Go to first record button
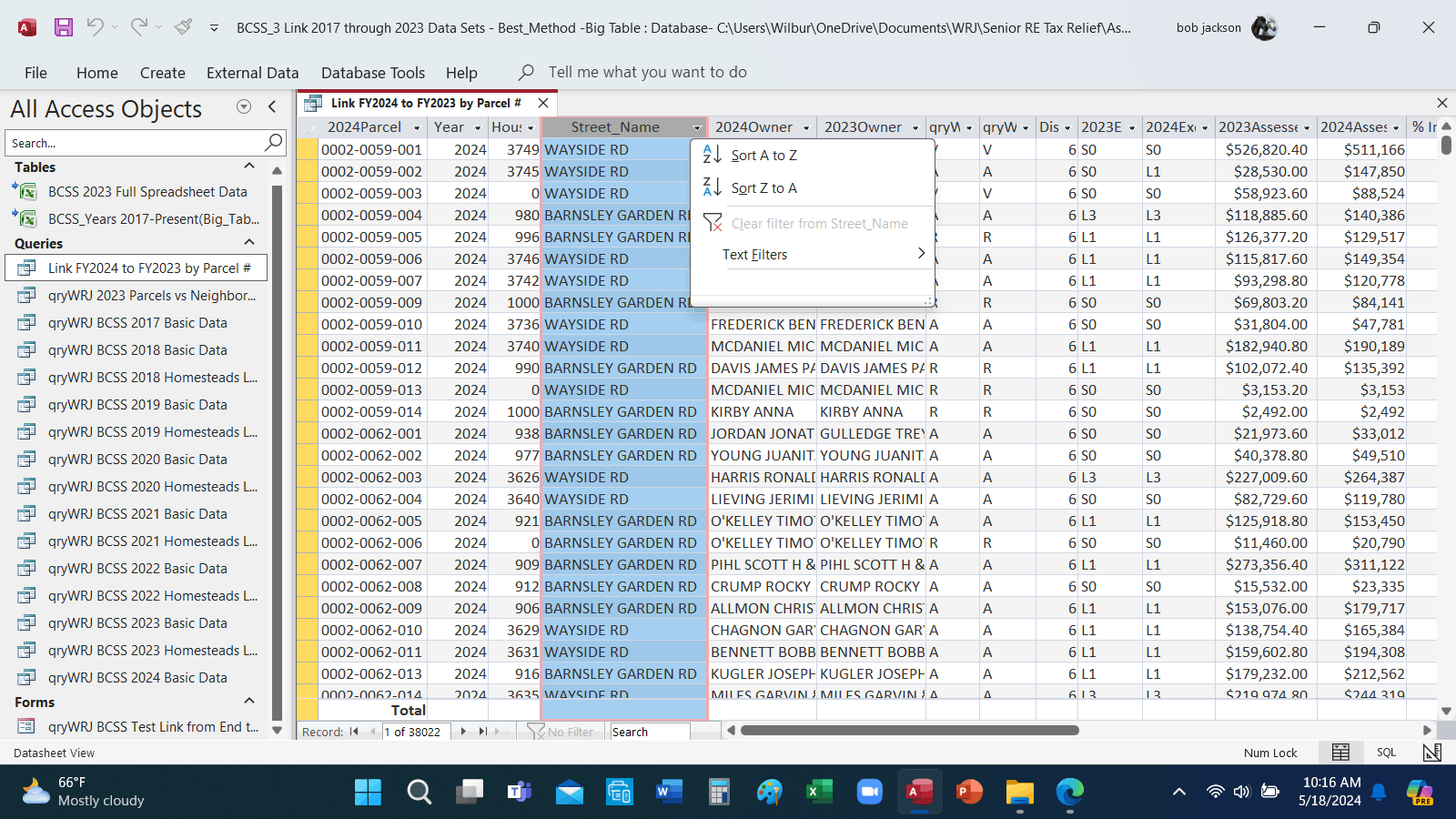1456x819 pixels. point(354,732)
